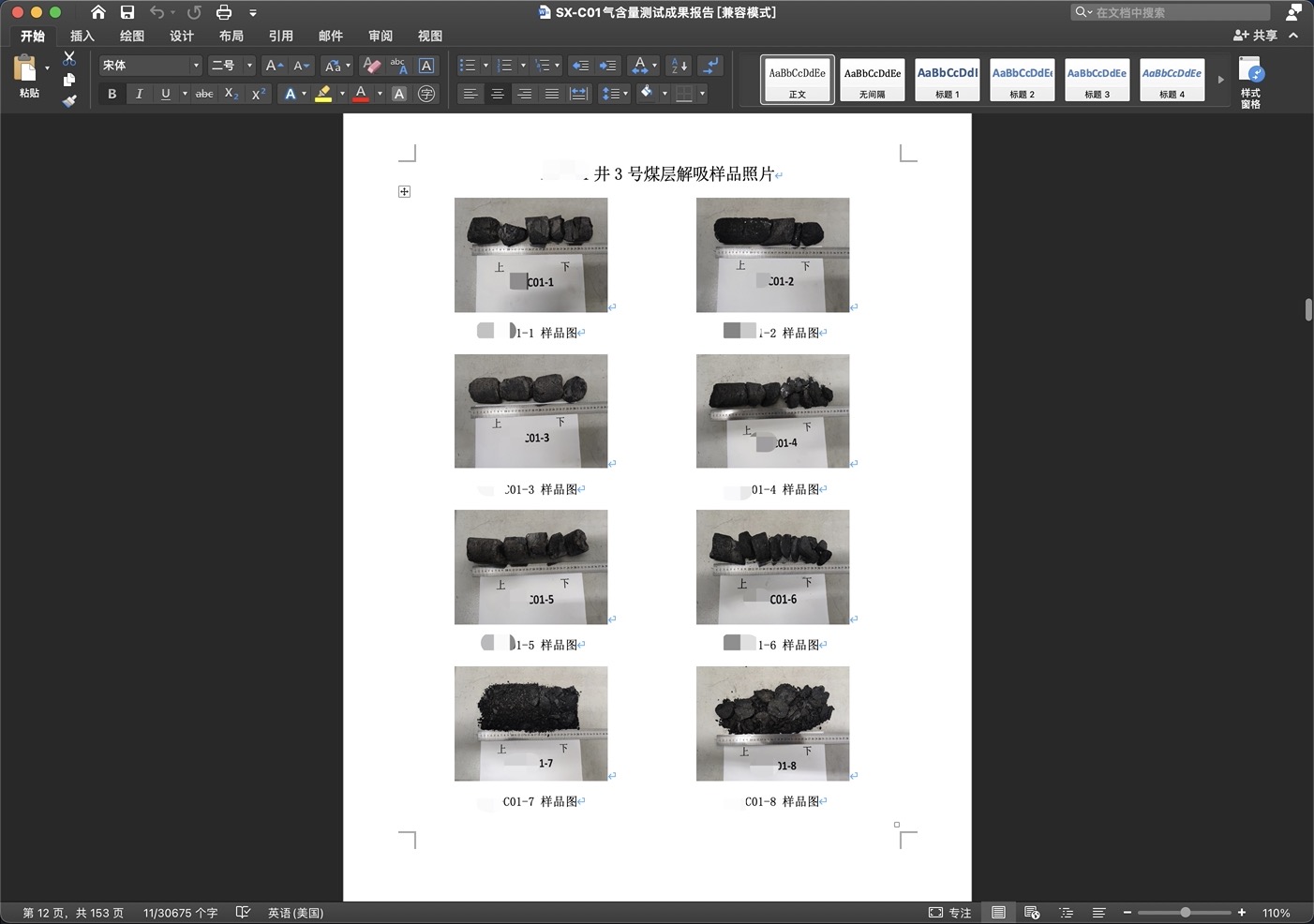Toggle Italic formatting

pyautogui.click(x=139, y=94)
